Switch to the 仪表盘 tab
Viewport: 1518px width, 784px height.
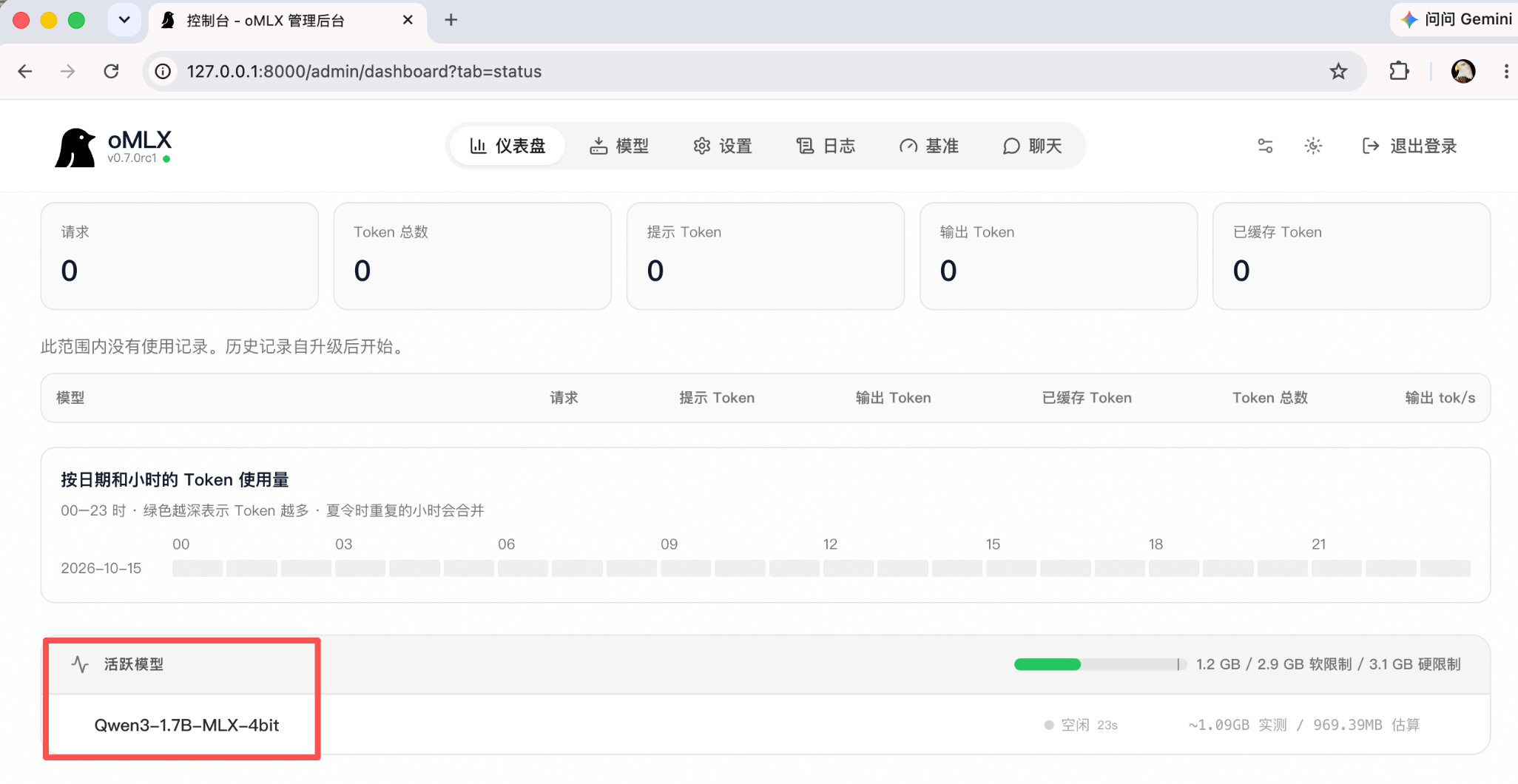(x=508, y=146)
